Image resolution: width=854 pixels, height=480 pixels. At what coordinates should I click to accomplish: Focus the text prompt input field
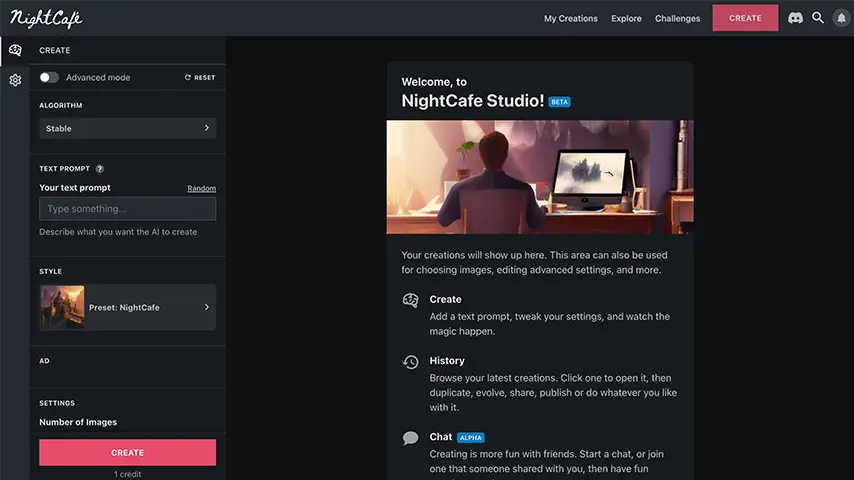[127, 209]
